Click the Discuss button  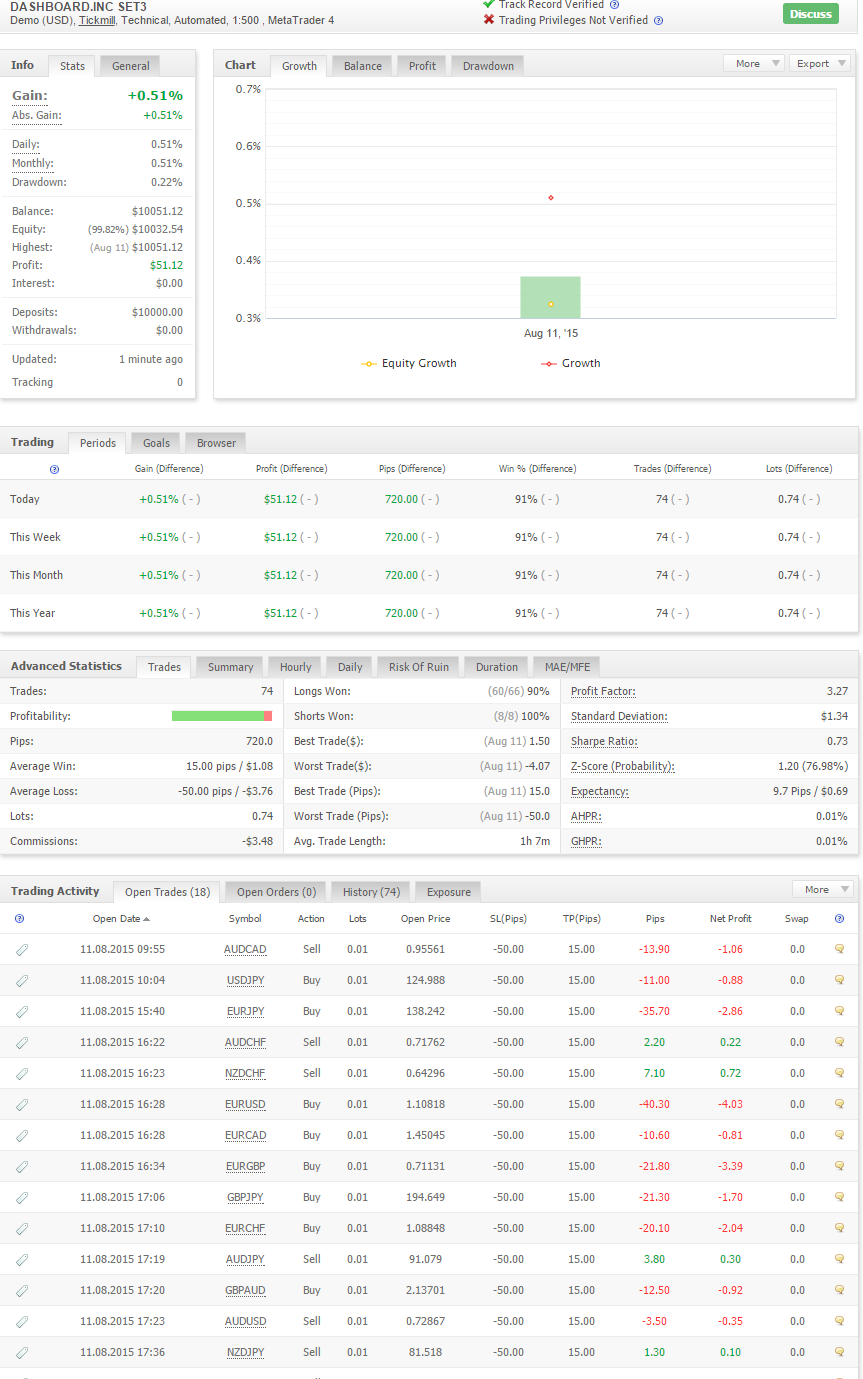(810, 13)
